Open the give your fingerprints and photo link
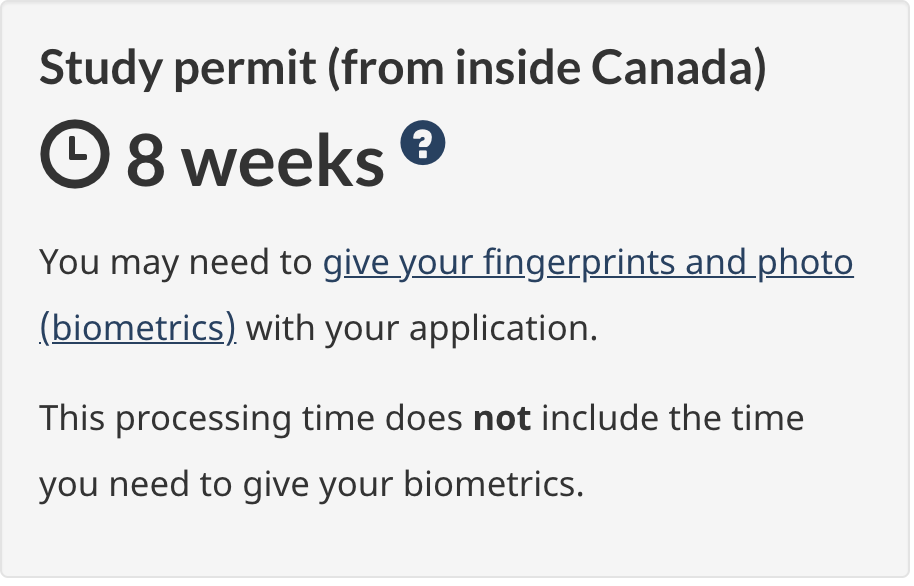The width and height of the screenshot is (914, 586). coord(587,263)
